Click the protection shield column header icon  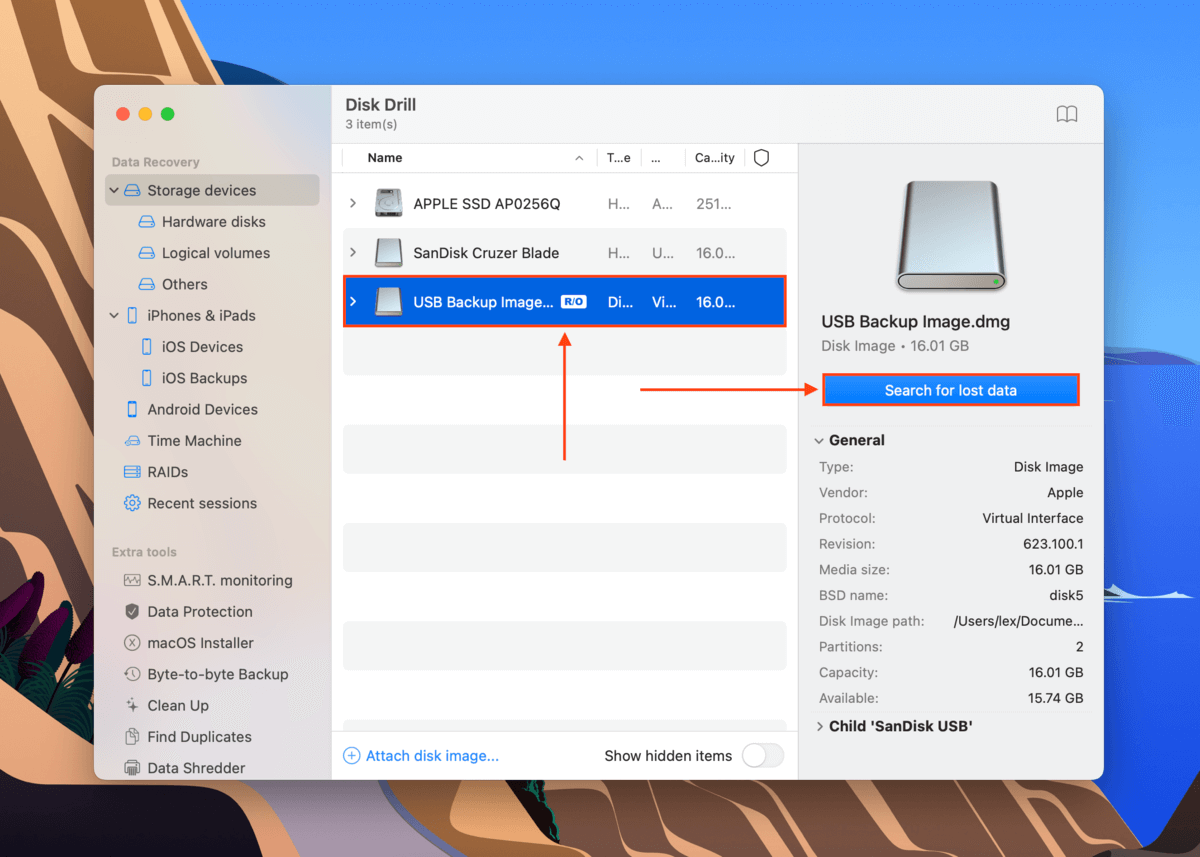pos(761,158)
